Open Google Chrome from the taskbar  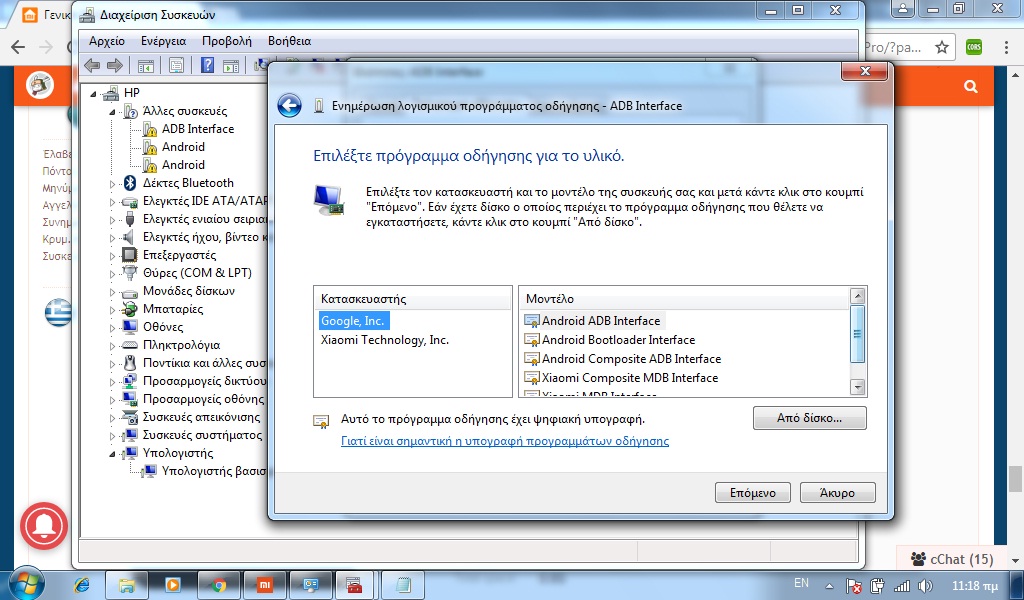[219, 584]
